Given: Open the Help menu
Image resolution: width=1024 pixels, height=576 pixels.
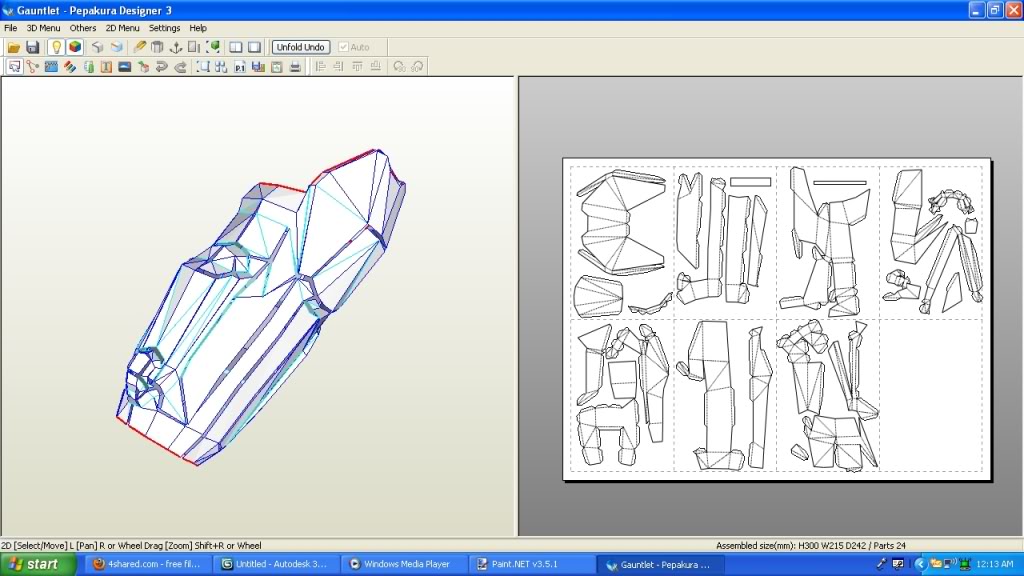Looking at the screenshot, I should tap(198, 28).
